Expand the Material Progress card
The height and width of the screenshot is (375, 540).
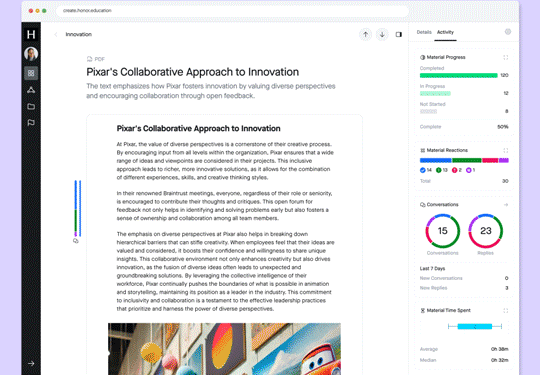click(506, 58)
